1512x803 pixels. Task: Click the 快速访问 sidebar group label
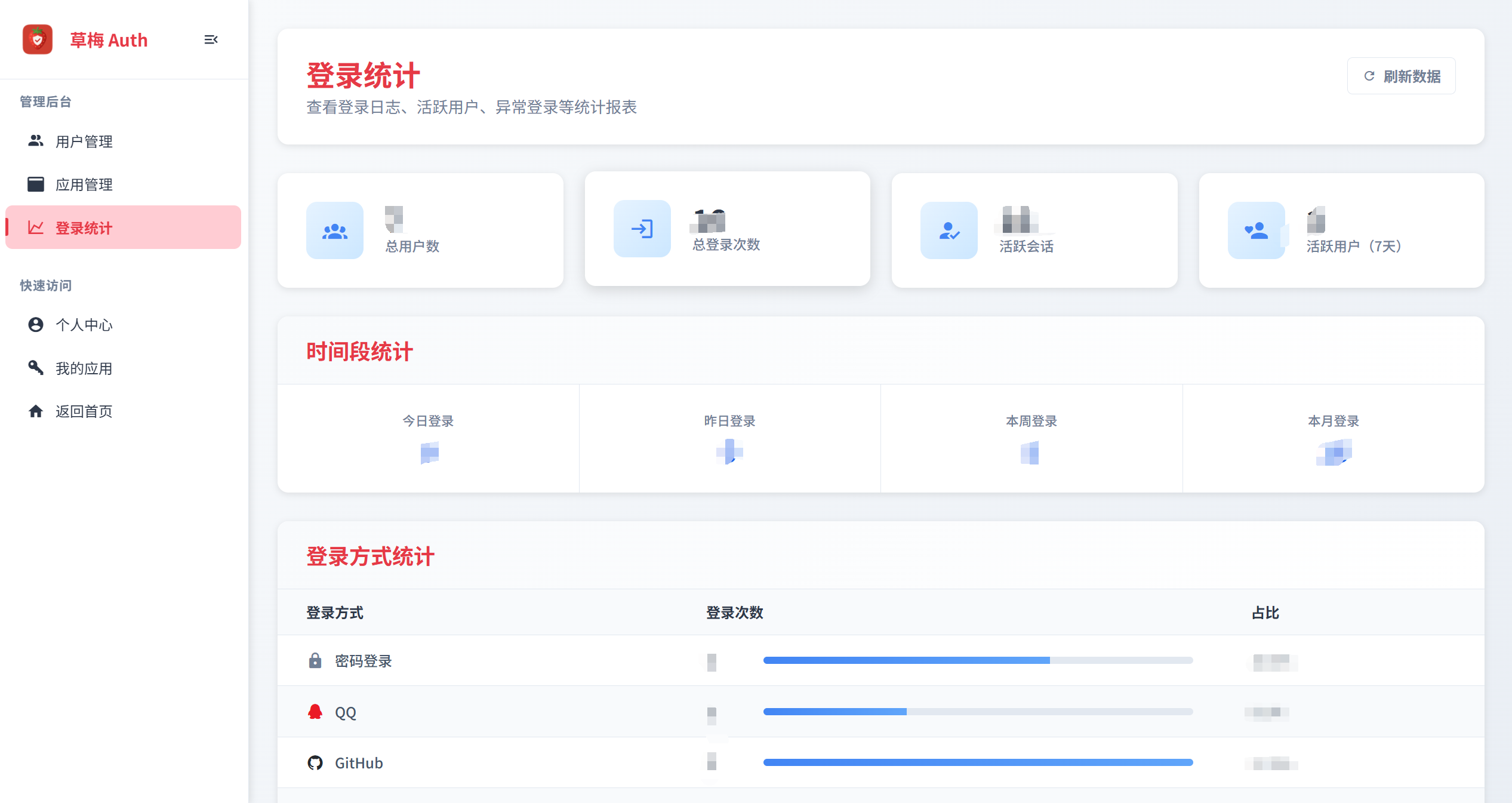[x=45, y=285]
